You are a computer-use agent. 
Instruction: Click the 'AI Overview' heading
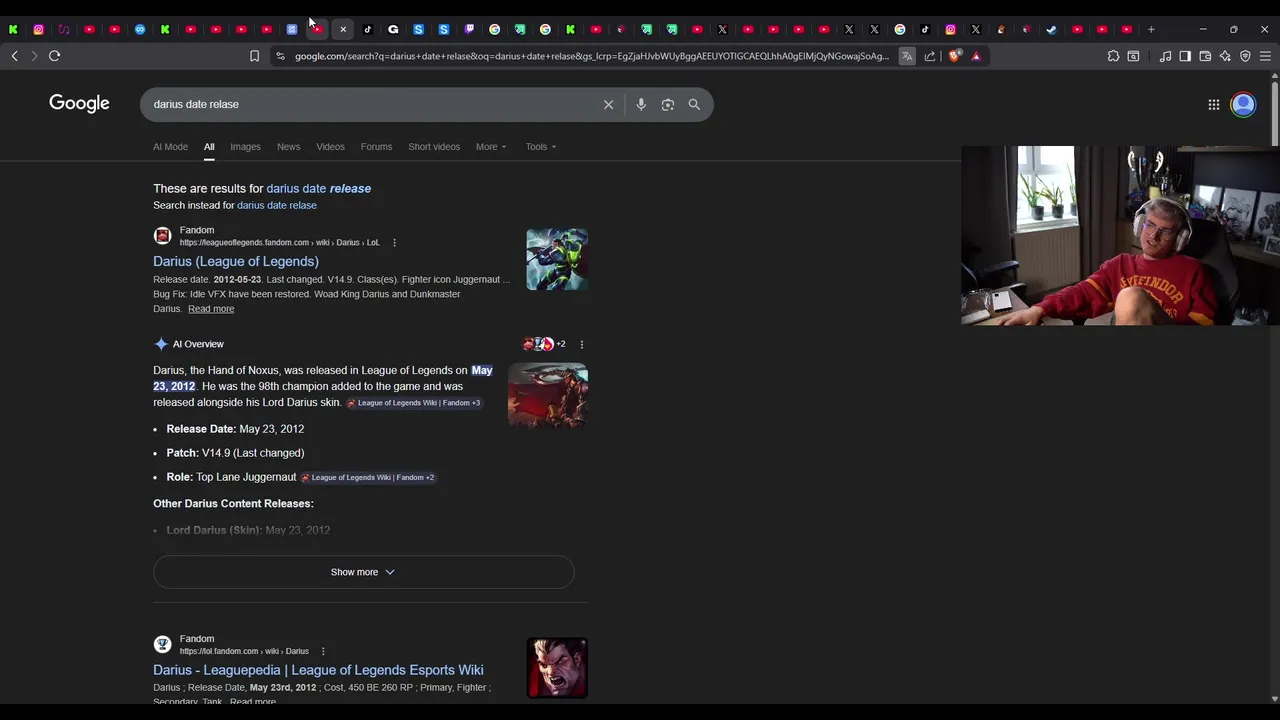[x=198, y=344]
